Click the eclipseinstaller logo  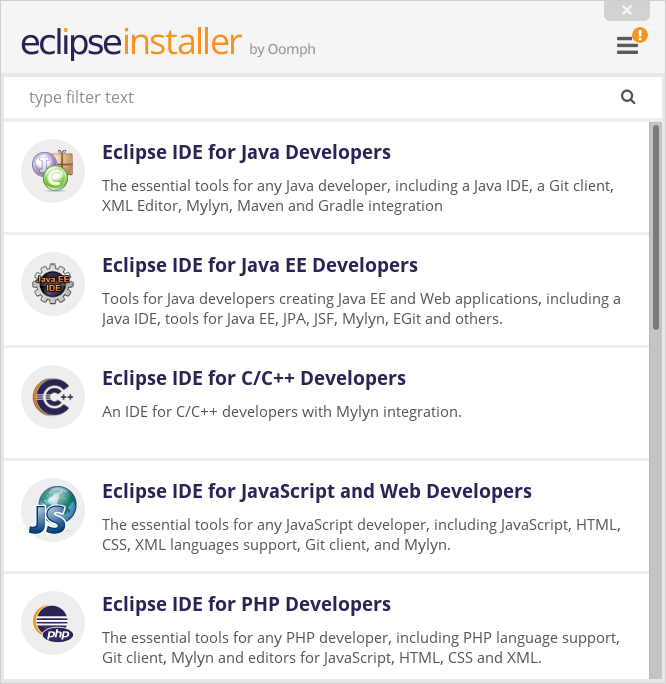coord(131,42)
